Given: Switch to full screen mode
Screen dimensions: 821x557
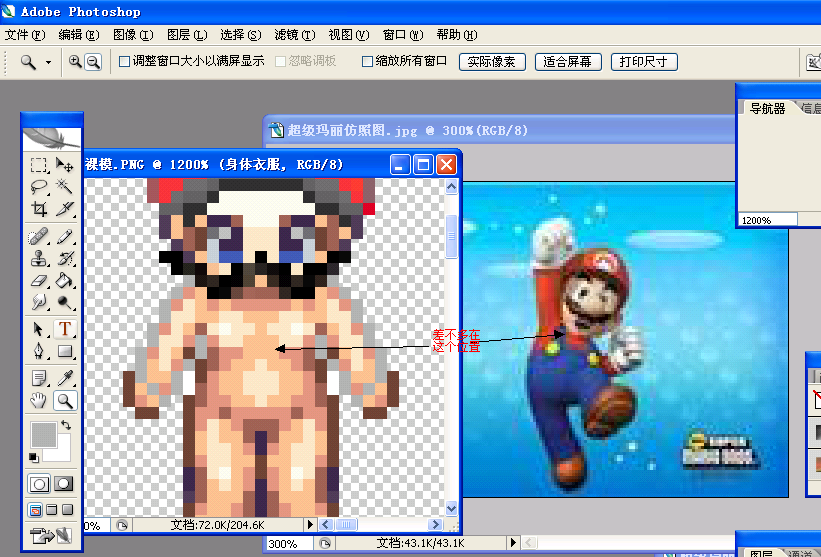Looking at the screenshot, I should [x=68, y=510].
